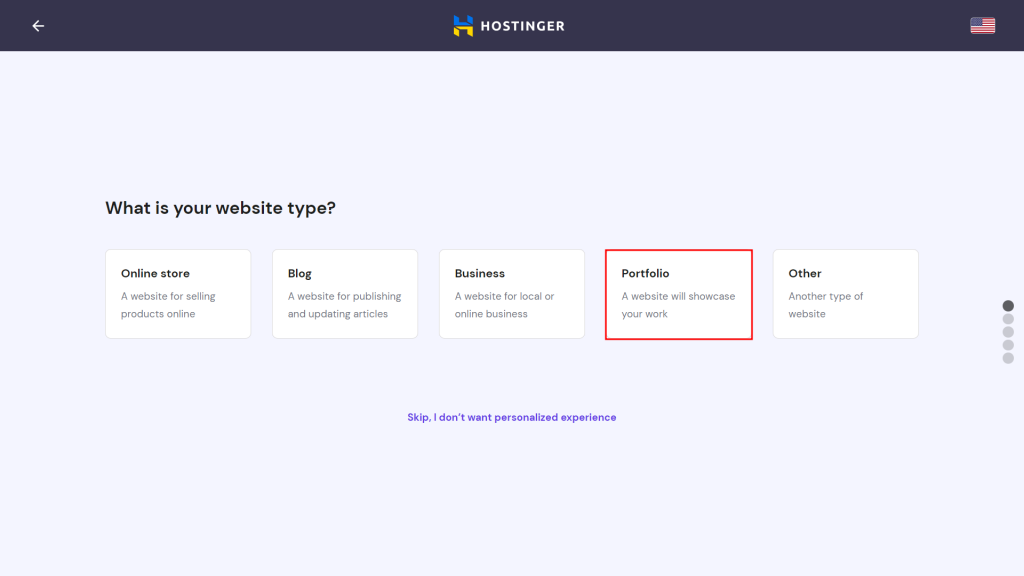Select the Other website type

[x=845, y=293]
